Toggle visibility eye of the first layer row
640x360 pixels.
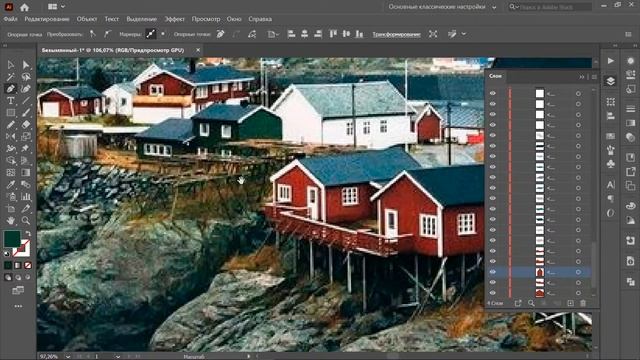point(493,93)
